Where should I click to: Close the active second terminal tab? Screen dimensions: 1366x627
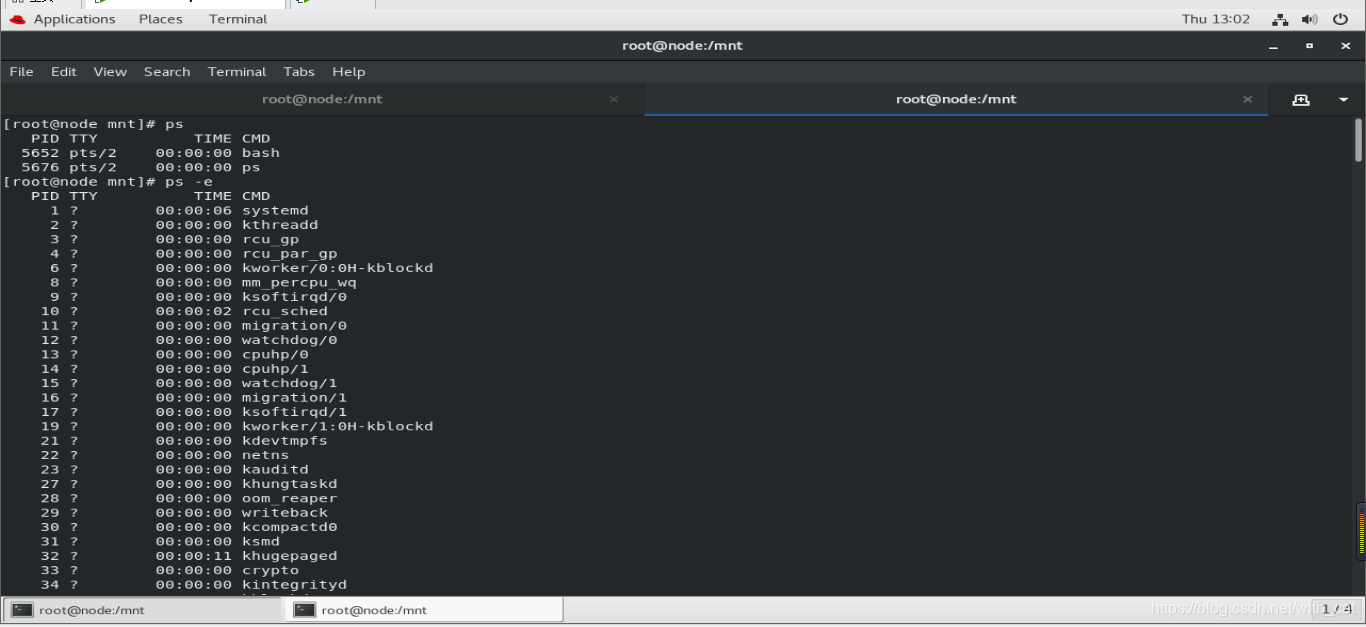[1247, 99]
